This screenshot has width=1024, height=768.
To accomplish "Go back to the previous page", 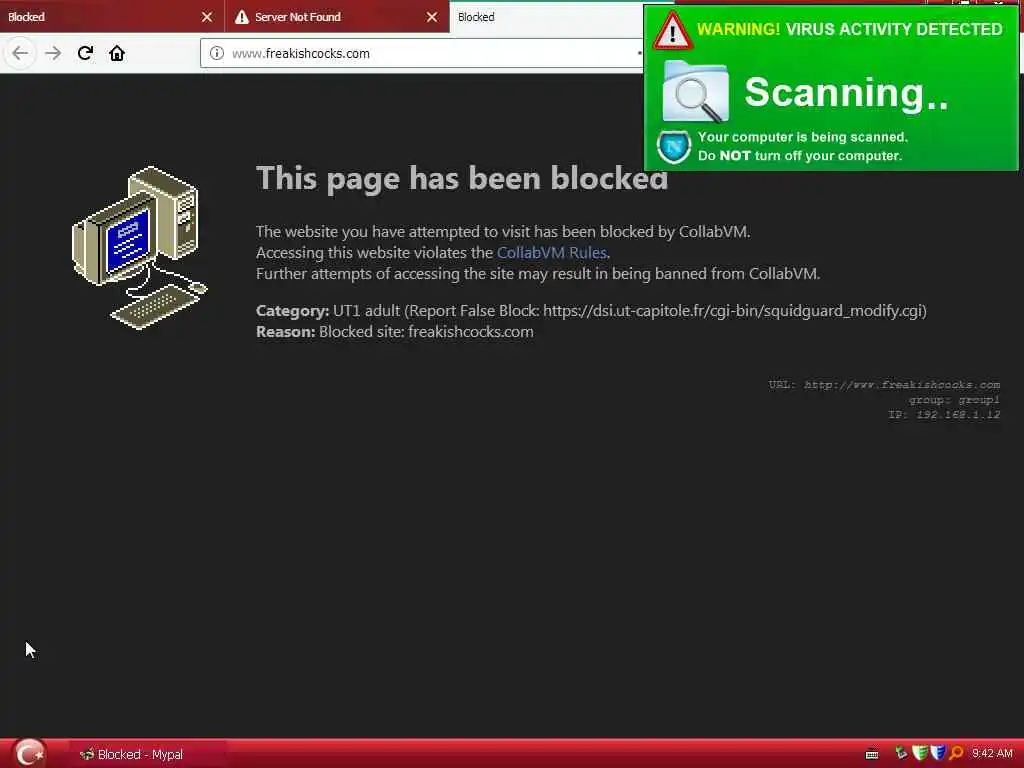I will tap(20, 53).
